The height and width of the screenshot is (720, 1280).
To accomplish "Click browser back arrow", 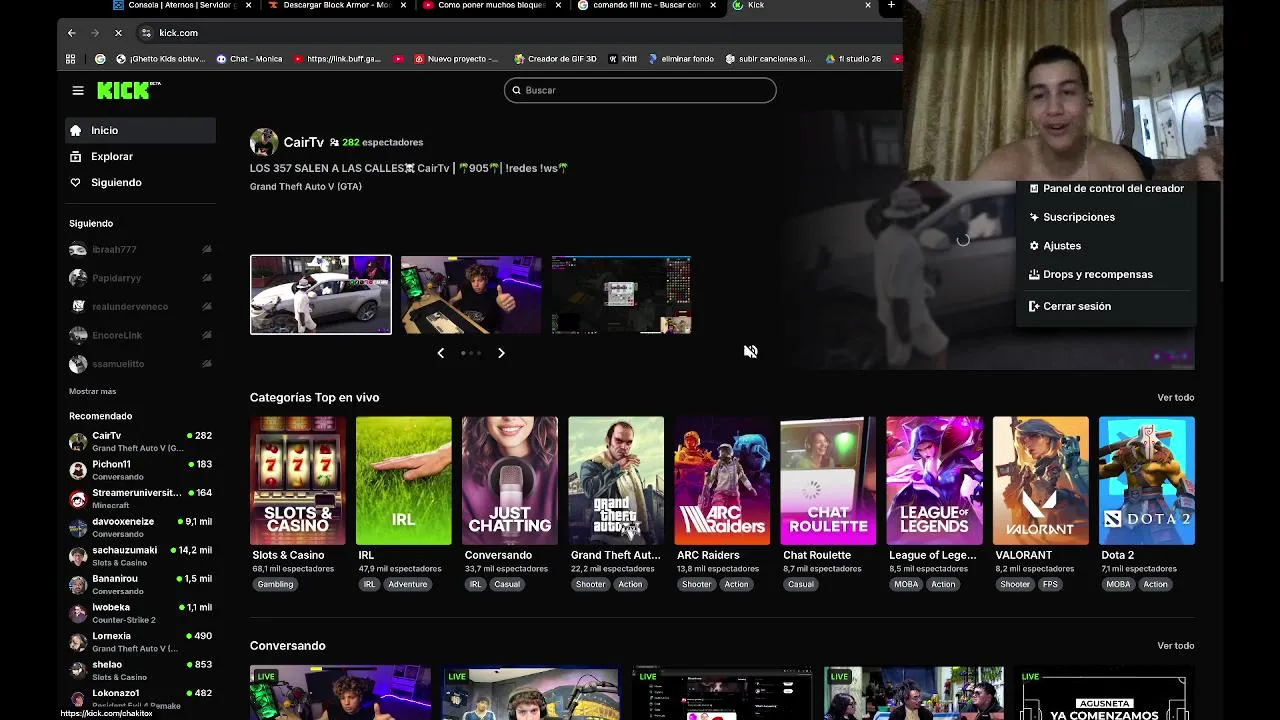I will pos(71,33).
